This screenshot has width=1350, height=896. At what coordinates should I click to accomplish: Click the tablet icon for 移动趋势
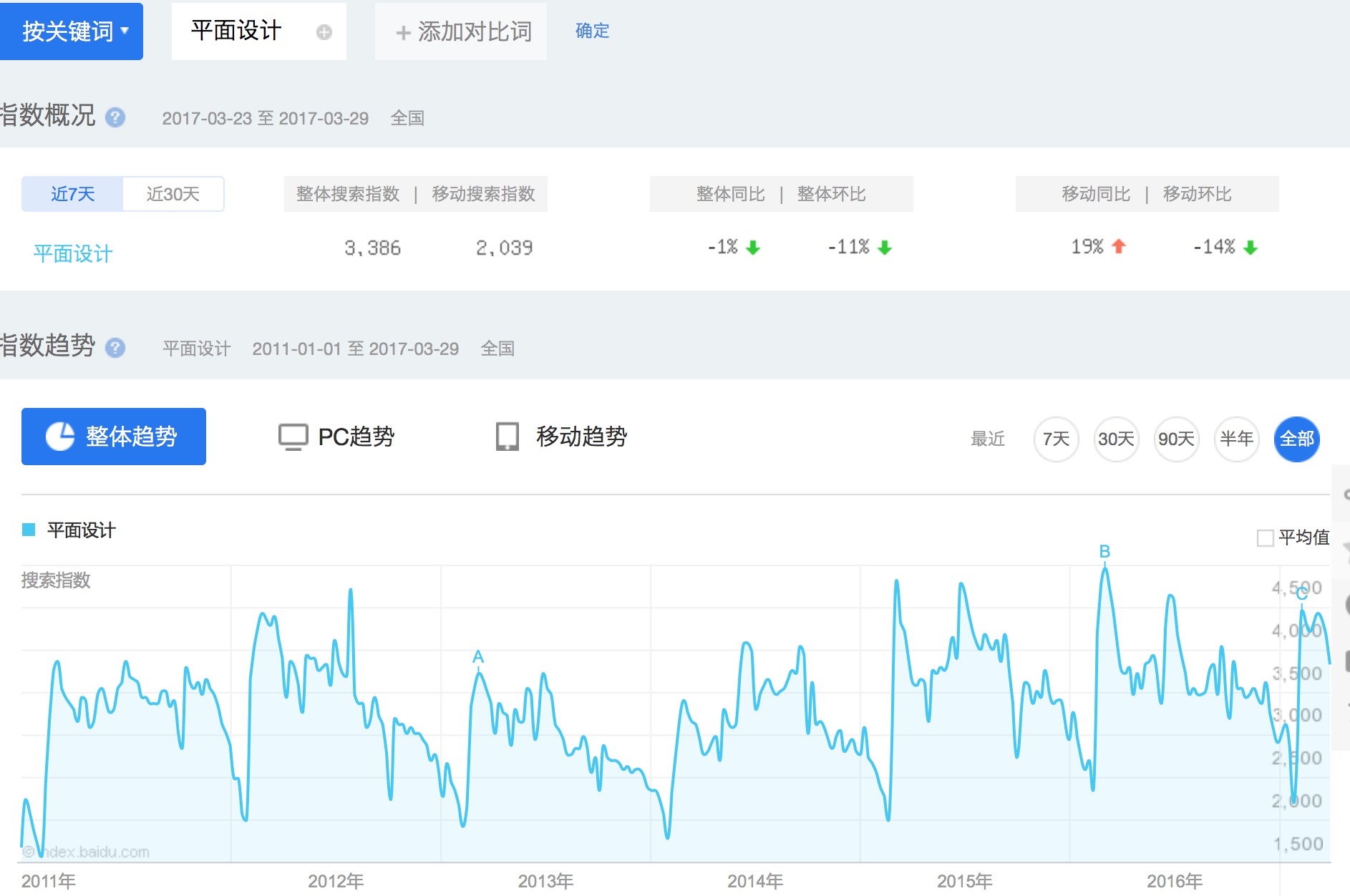(508, 437)
